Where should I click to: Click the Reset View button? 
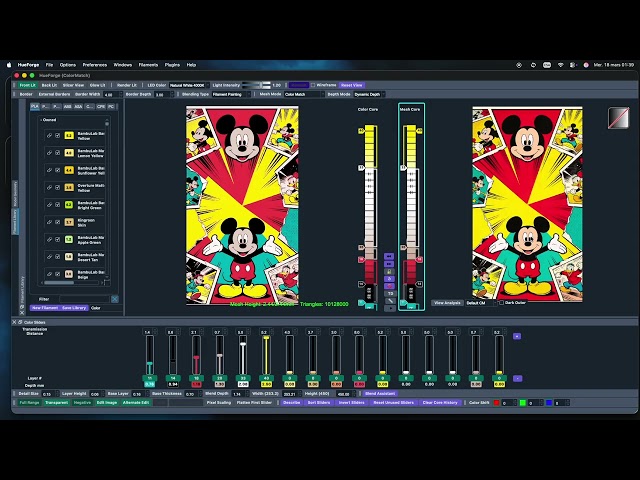click(x=351, y=85)
